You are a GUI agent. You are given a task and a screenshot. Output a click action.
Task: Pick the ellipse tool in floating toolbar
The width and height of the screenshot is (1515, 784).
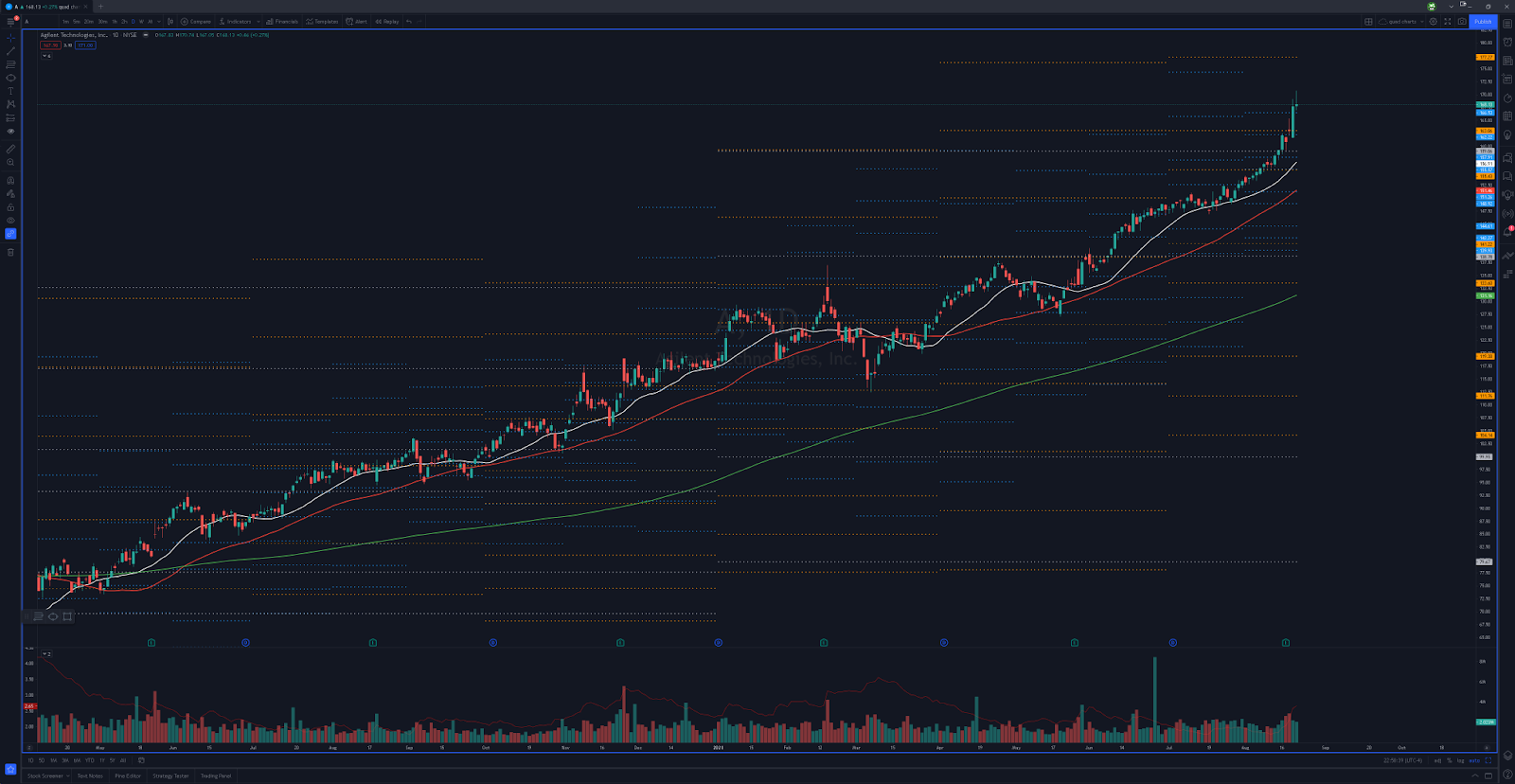(x=53, y=616)
